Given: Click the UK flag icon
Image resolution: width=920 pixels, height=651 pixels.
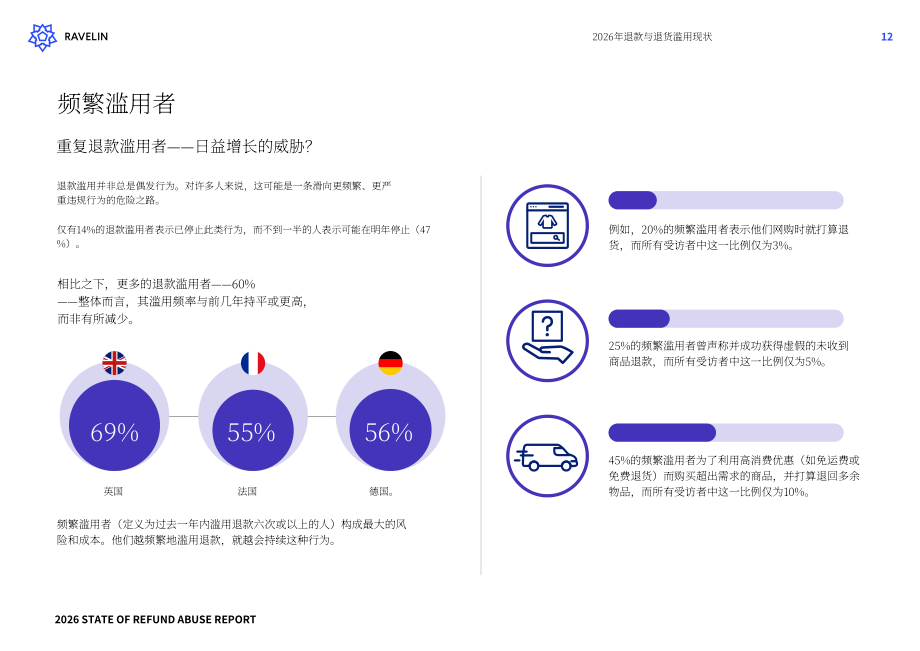Looking at the screenshot, I should point(114,363).
